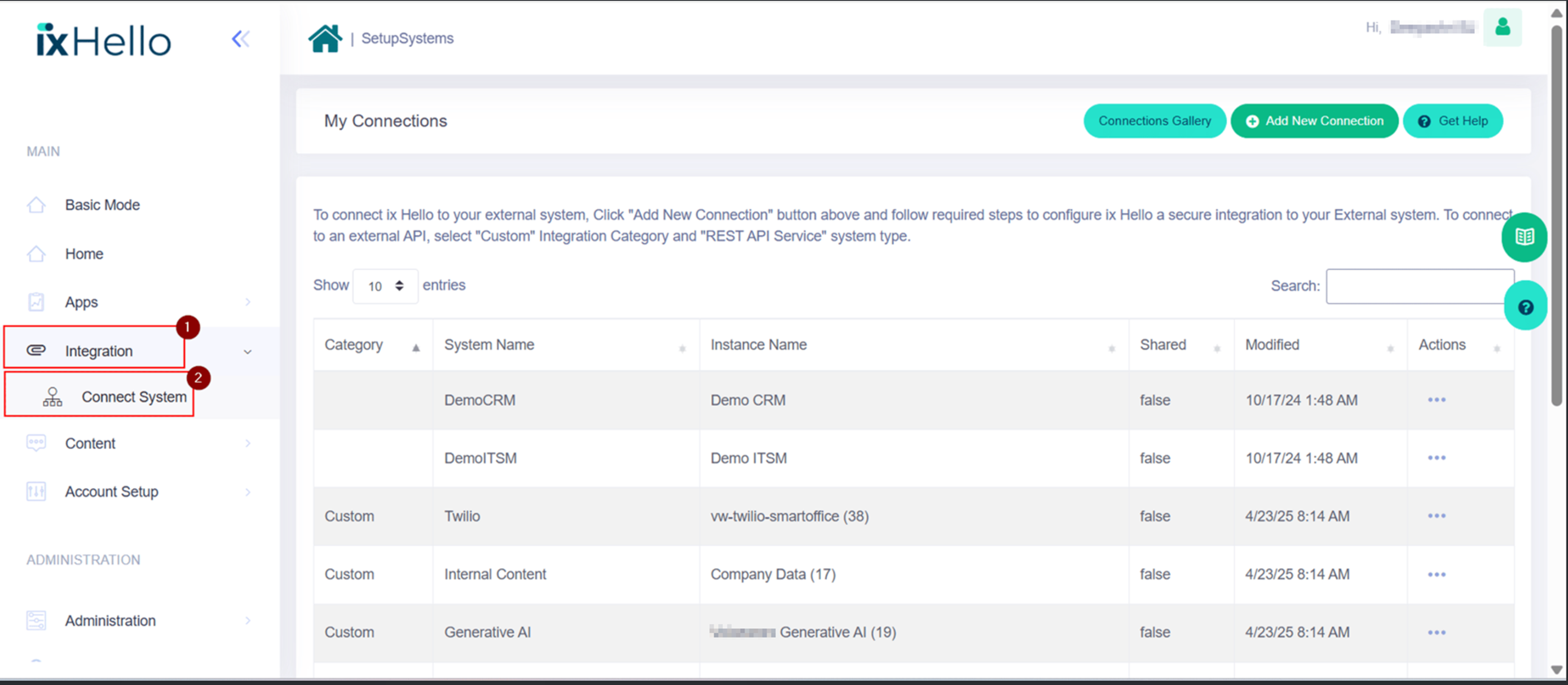Image resolution: width=1568 pixels, height=685 pixels.
Task: Collapse sidebar with double-chevron icon
Action: tap(240, 39)
